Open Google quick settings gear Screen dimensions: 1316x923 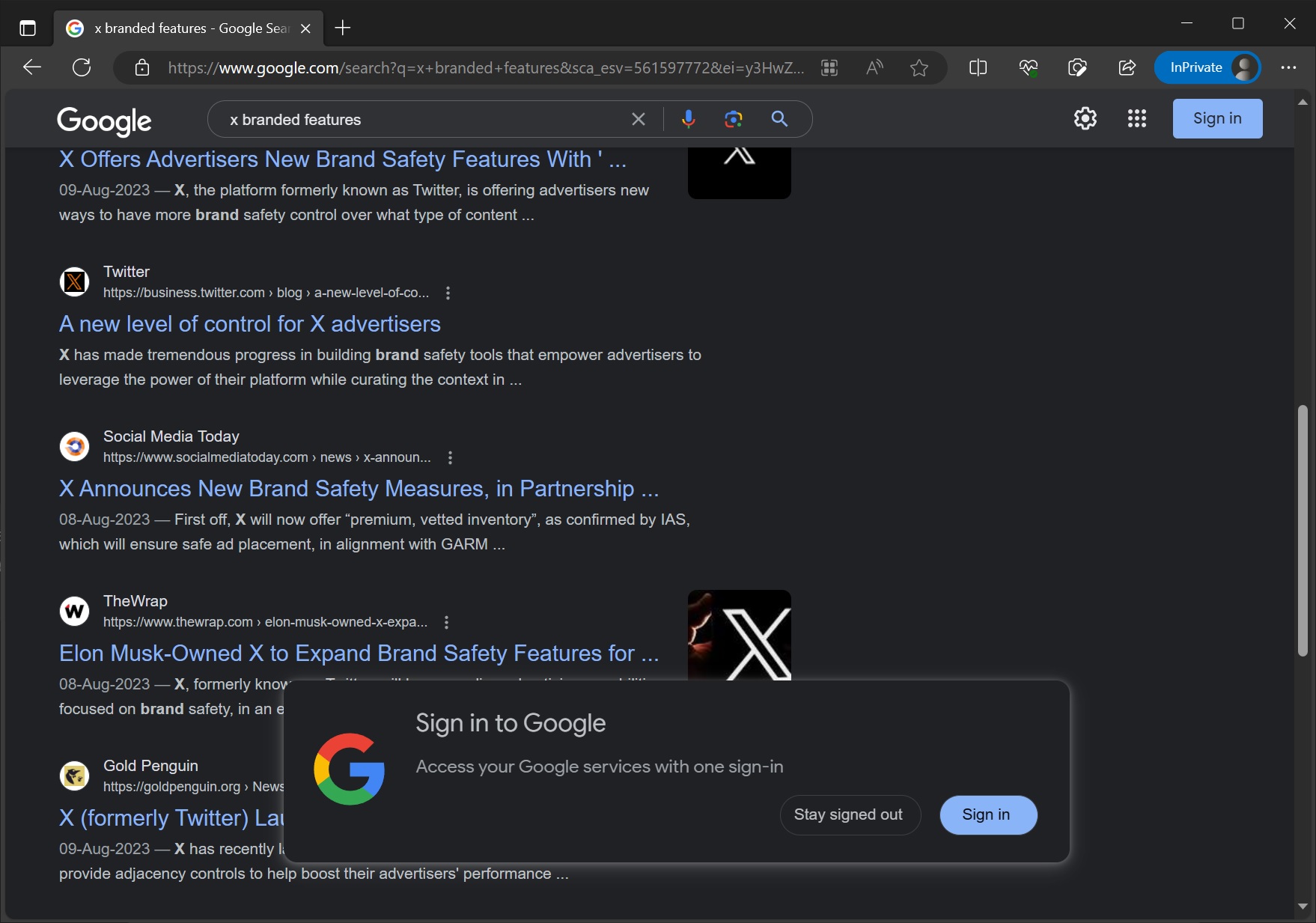(x=1085, y=118)
